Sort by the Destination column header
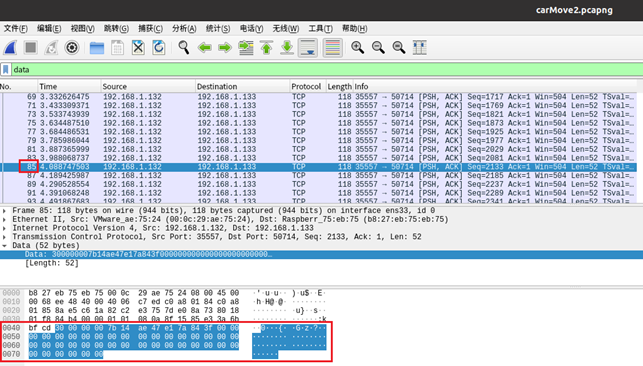The height and width of the screenshot is (366, 643). (x=242, y=86)
